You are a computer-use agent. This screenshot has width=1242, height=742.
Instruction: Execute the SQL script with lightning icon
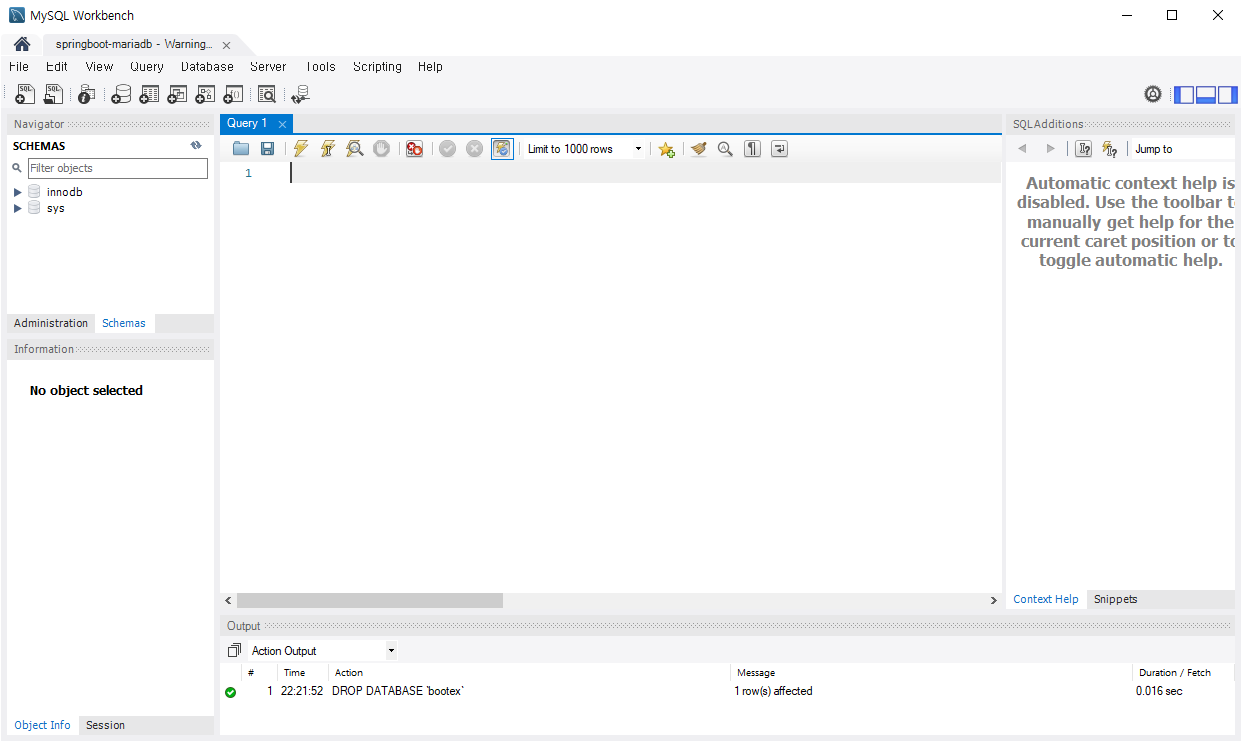(301, 149)
